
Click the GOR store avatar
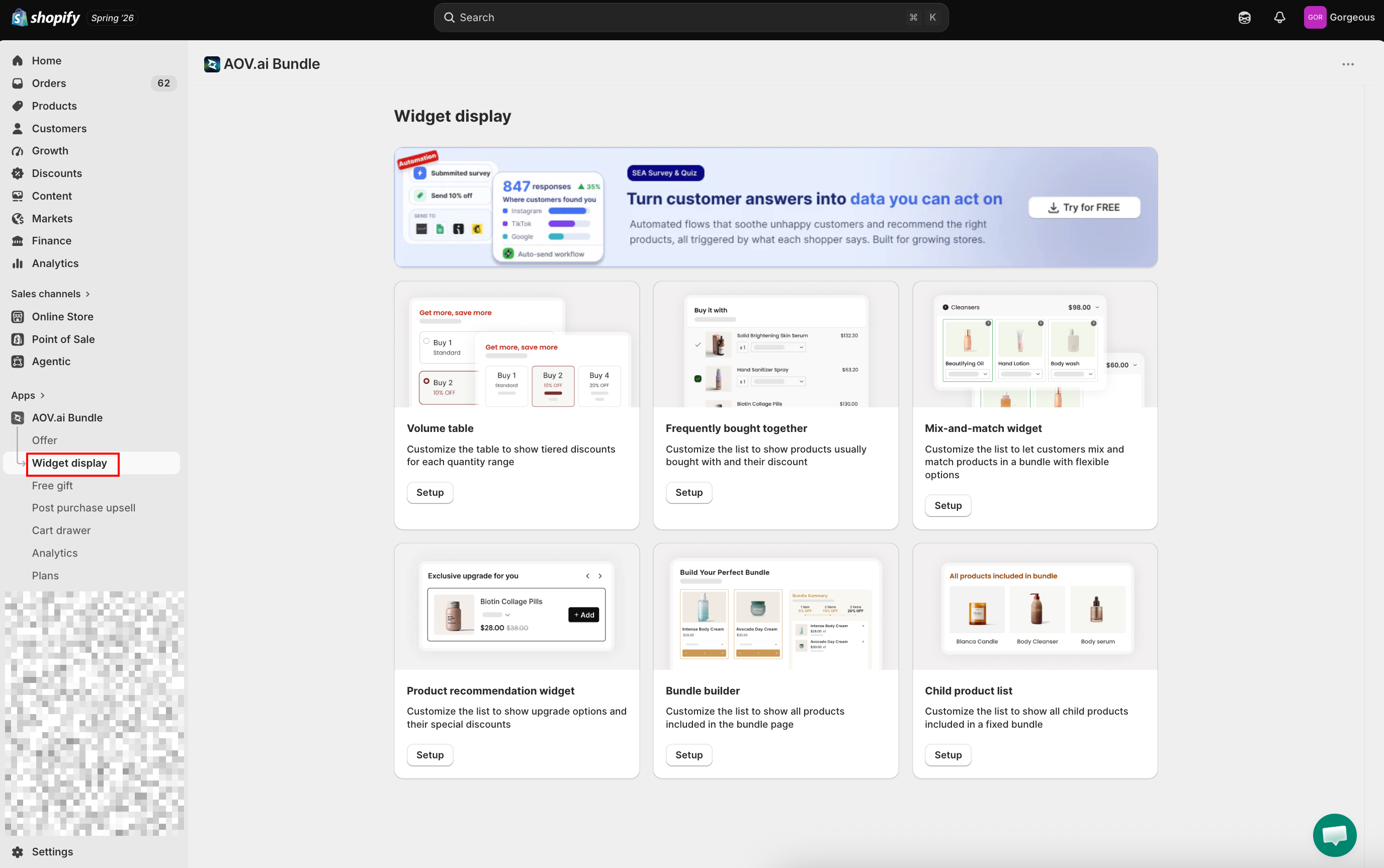coord(1315,17)
